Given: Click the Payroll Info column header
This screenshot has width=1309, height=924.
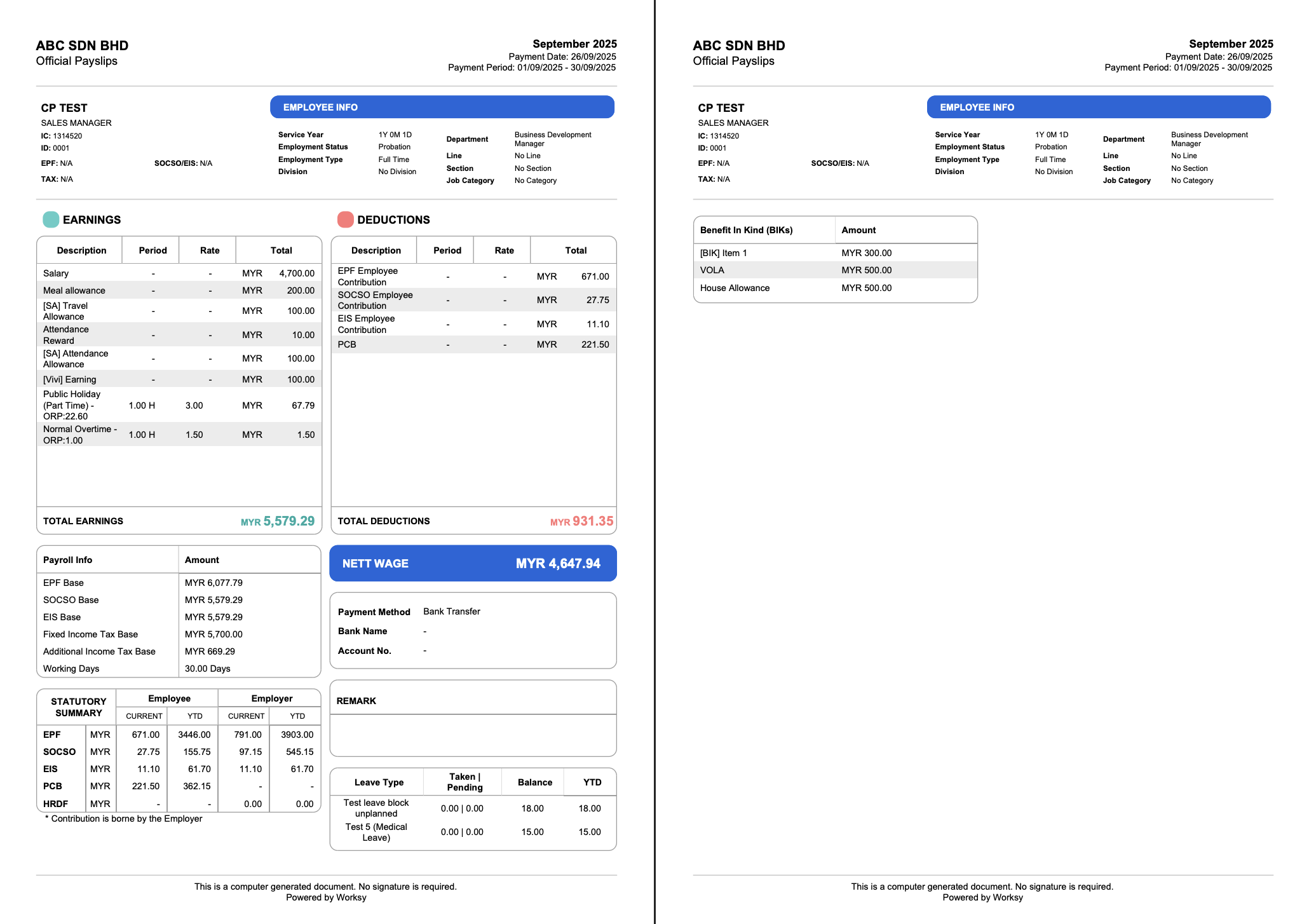Looking at the screenshot, I should coord(68,560).
